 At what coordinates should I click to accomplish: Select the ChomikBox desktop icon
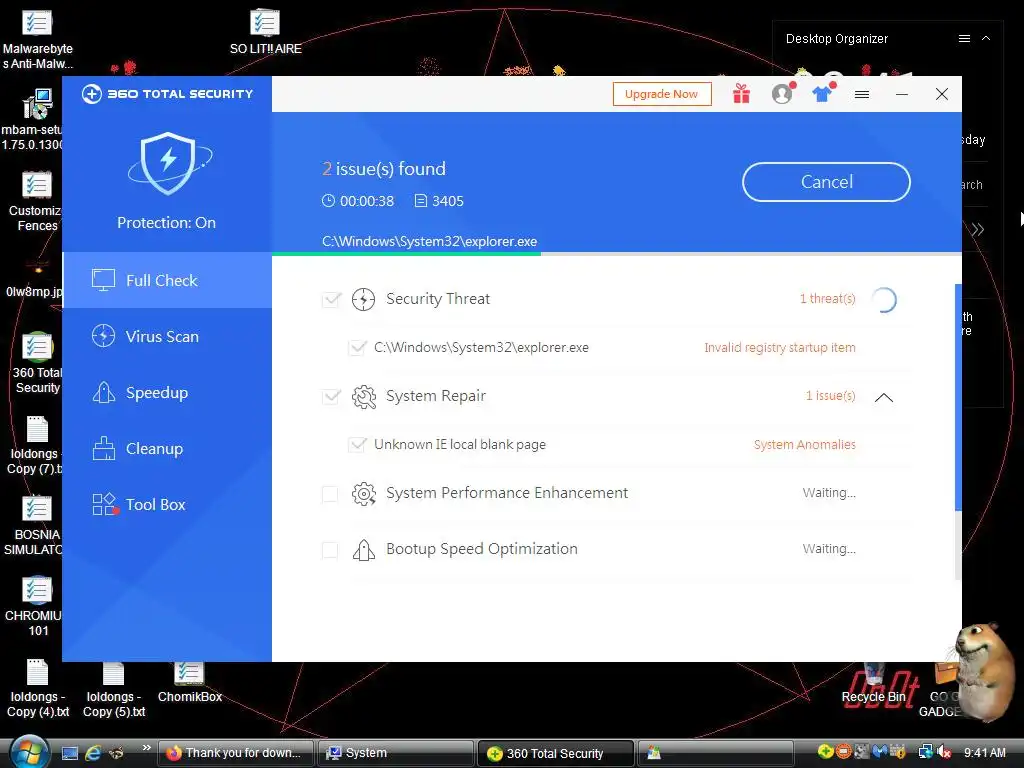pos(189,682)
